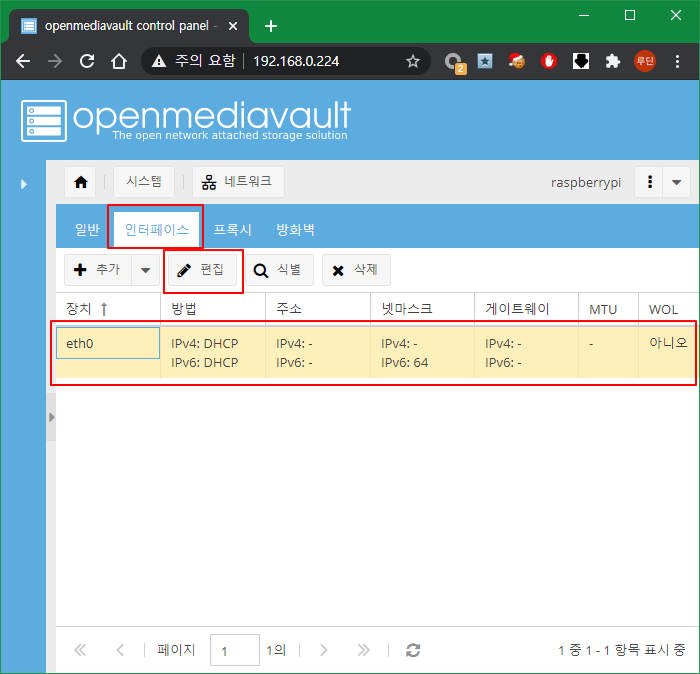This screenshot has width=700, height=674.
Task: Go to the home breadcrumb icon
Action: [x=81, y=182]
